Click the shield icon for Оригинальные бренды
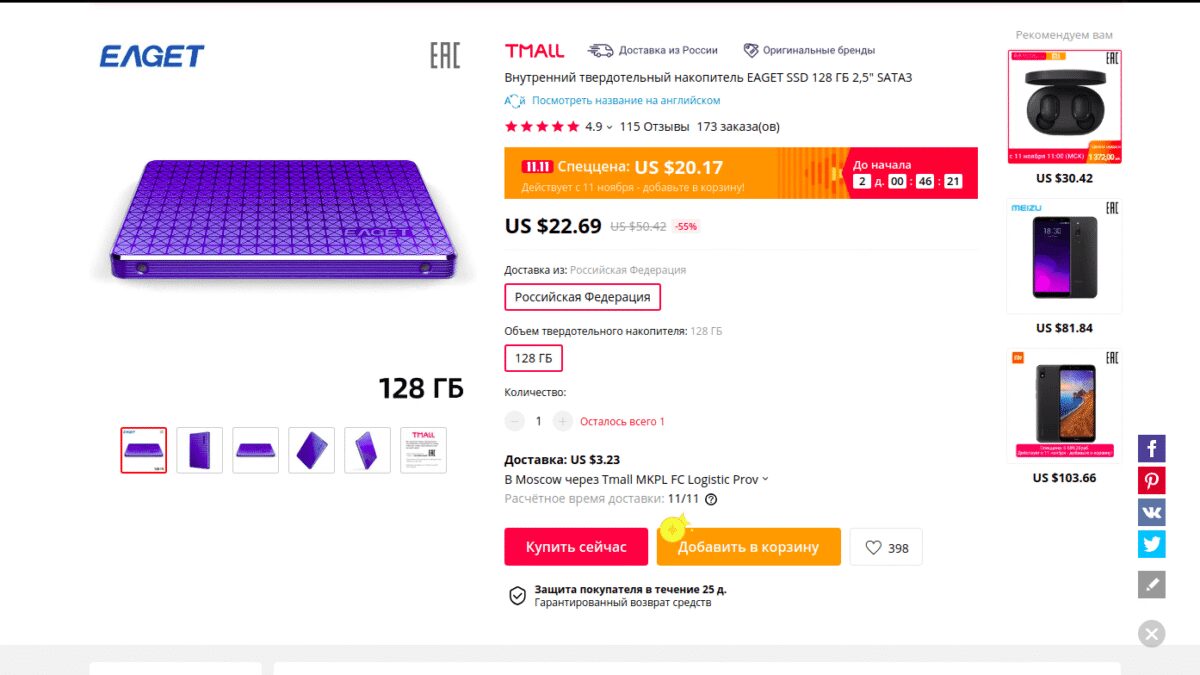 coord(749,49)
